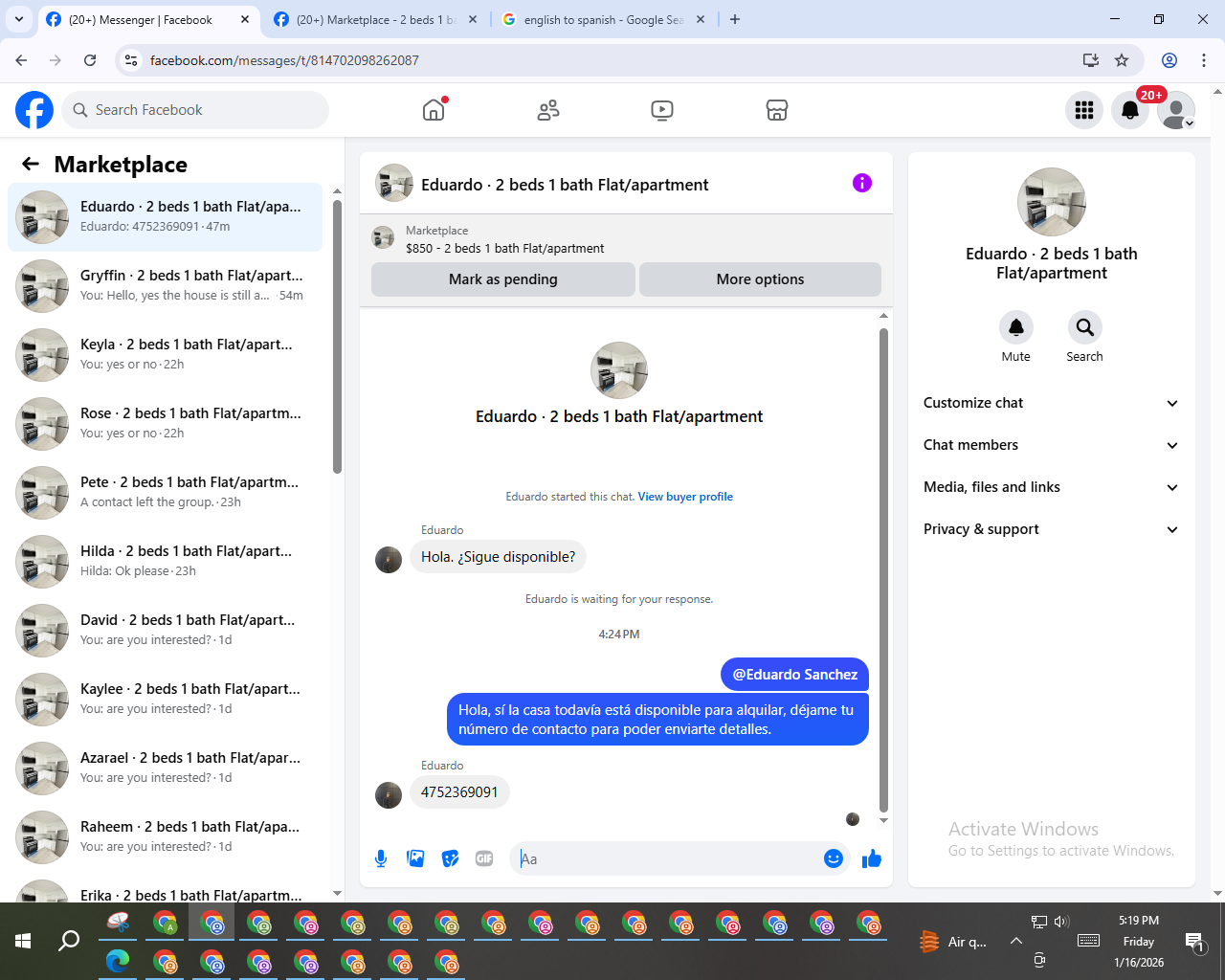This screenshot has height=980, width=1225.
Task: Open a new Chrome tab
Action: 735,19
